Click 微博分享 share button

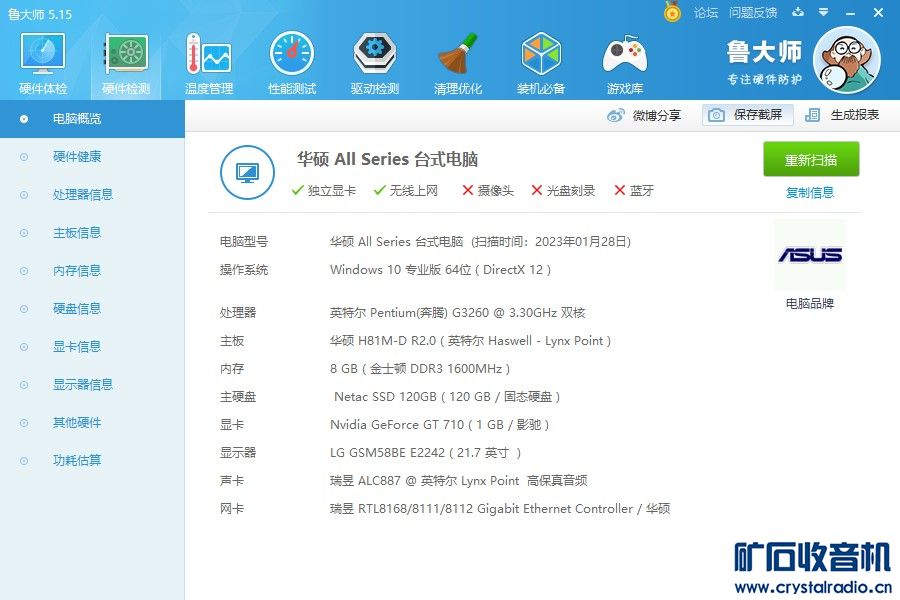click(x=643, y=115)
